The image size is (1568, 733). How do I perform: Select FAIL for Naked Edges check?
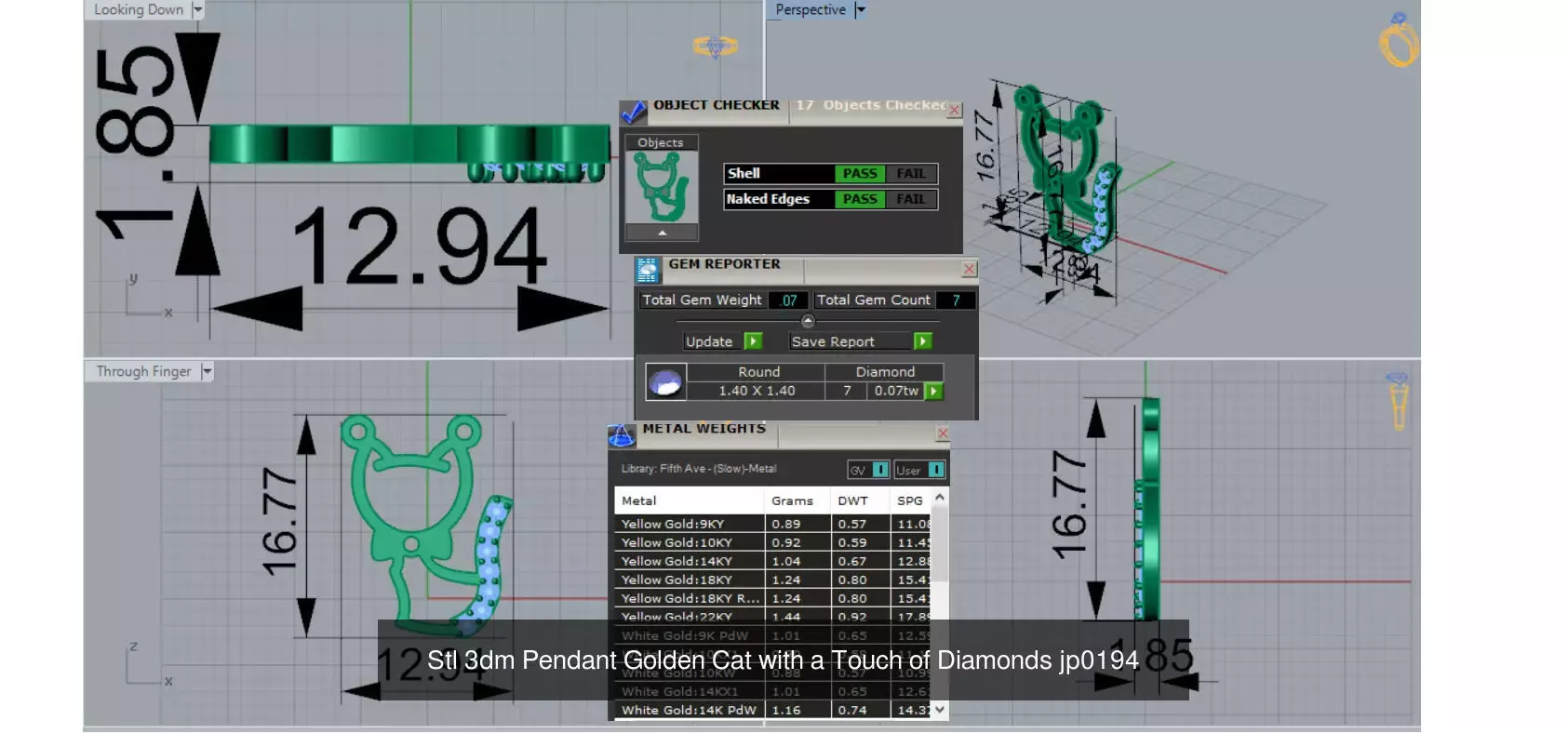coord(911,199)
